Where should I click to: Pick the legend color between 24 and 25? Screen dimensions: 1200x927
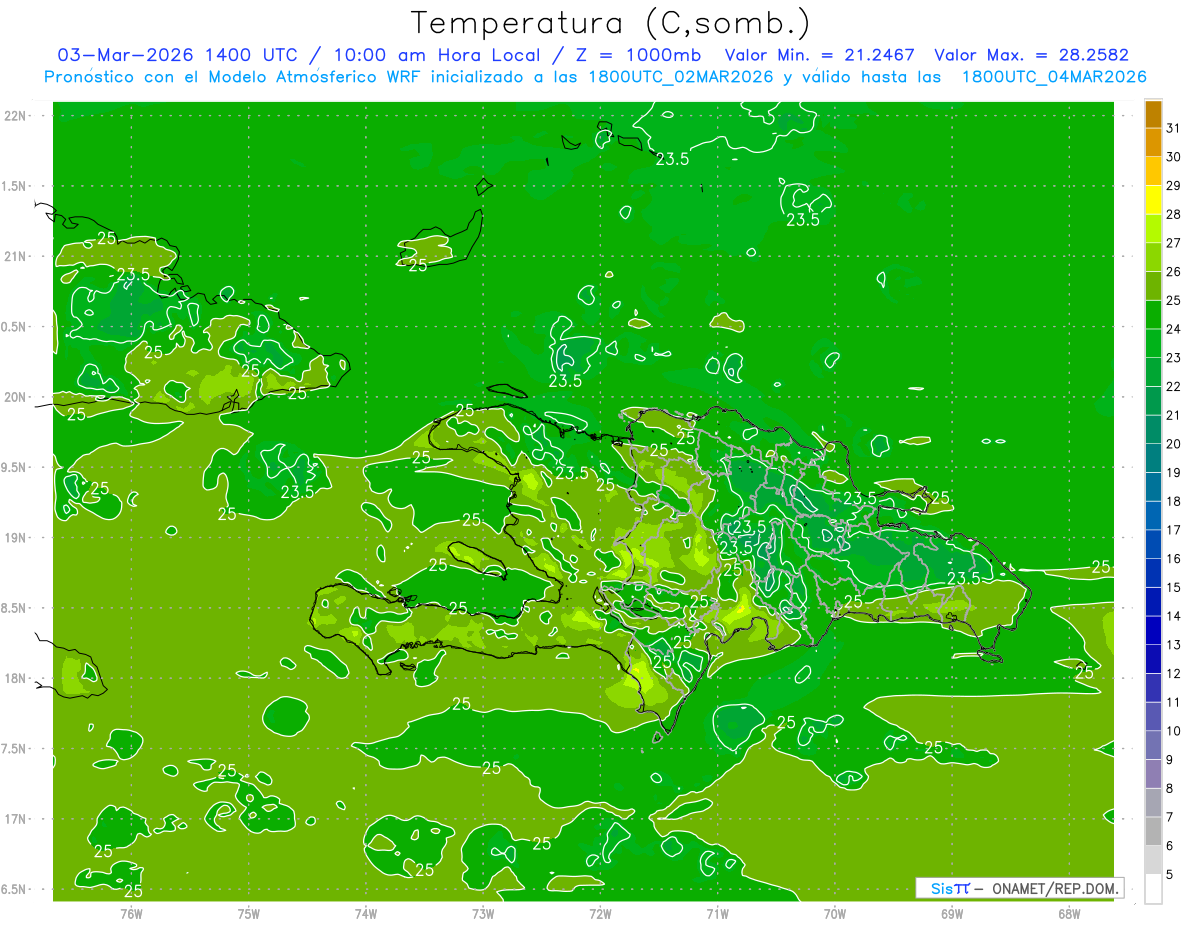[1153, 314]
